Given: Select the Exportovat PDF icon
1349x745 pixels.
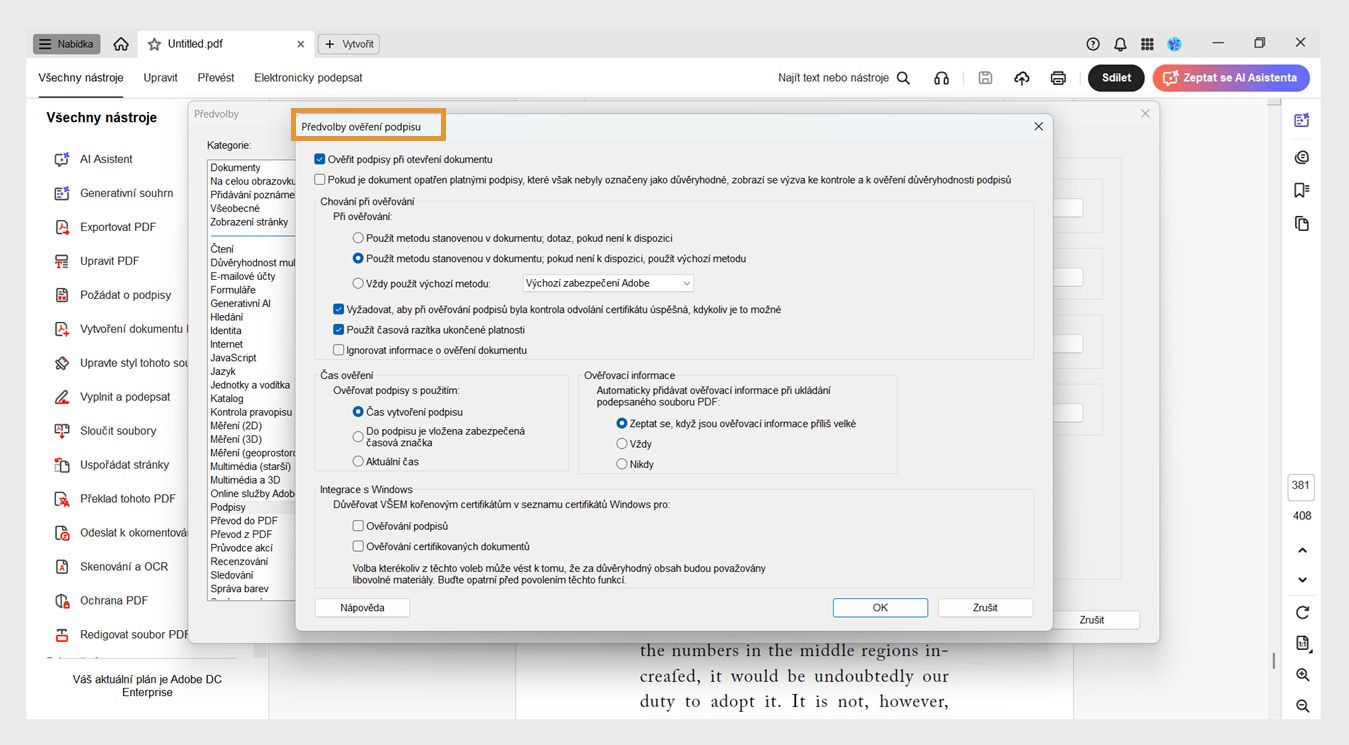Looking at the screenshot, I should coord(62,227).
